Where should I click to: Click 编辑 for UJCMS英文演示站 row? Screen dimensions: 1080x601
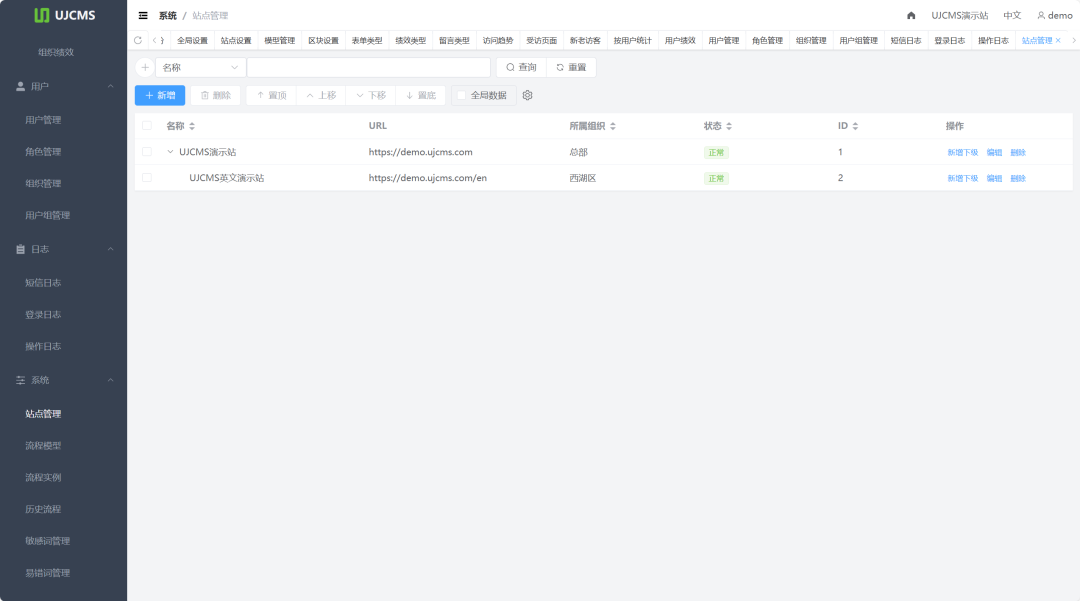pos(994,178)
